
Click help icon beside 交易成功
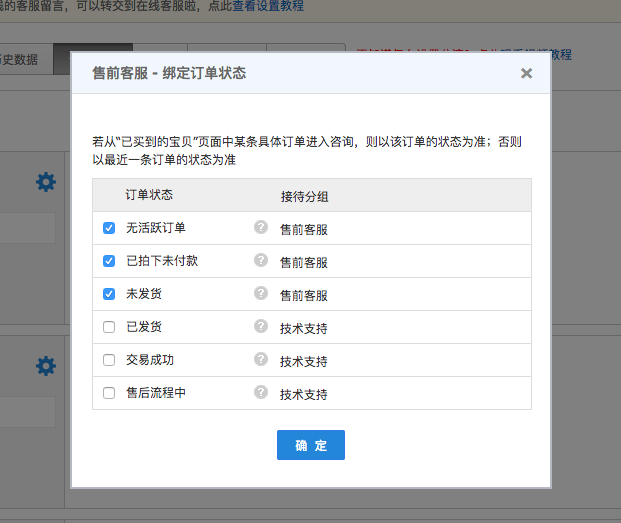click(261, 360)
